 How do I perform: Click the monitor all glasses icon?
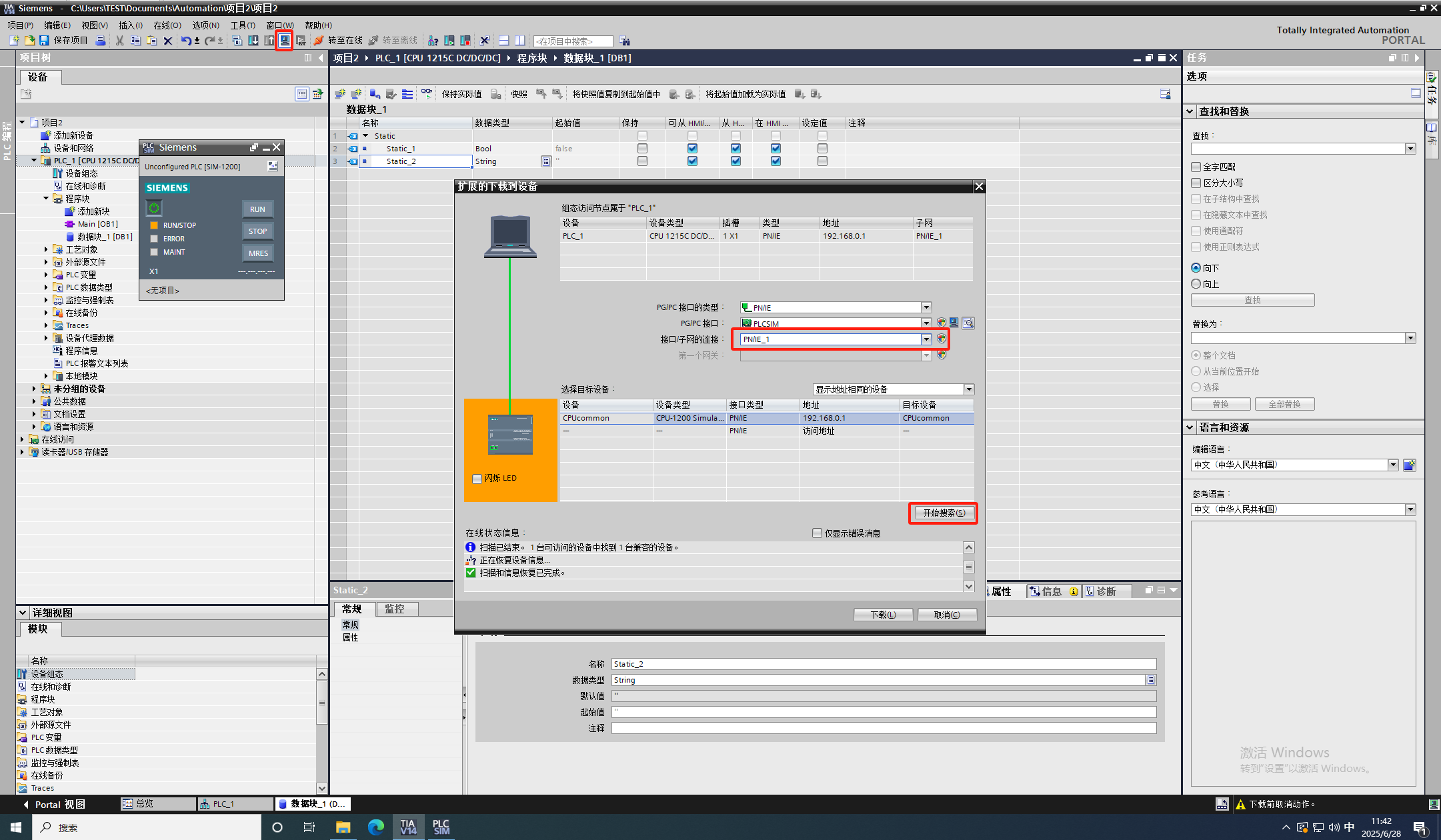pyautogui.click(x=427, y=94)
